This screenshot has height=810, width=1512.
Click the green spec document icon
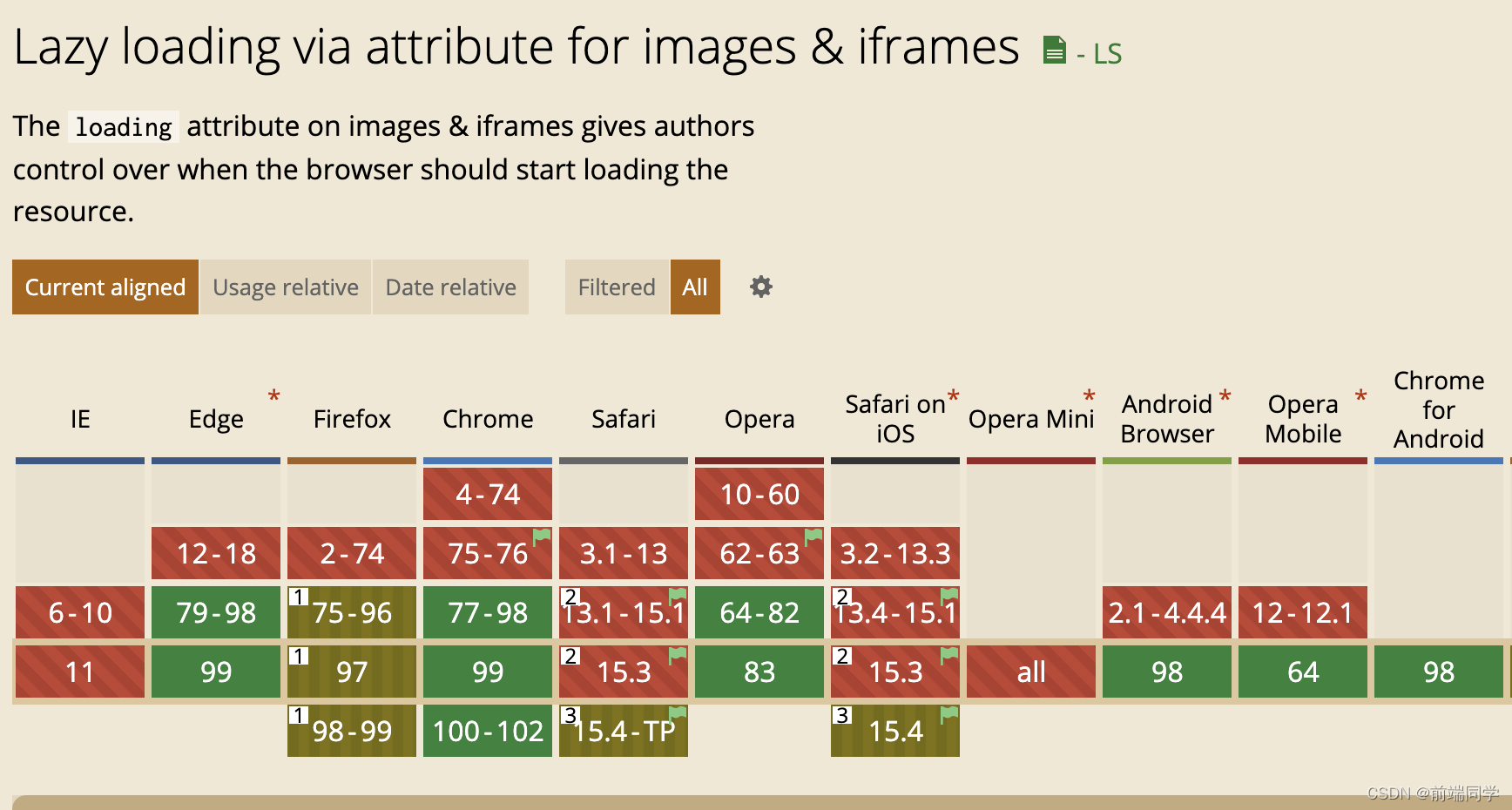[1054, 51]
